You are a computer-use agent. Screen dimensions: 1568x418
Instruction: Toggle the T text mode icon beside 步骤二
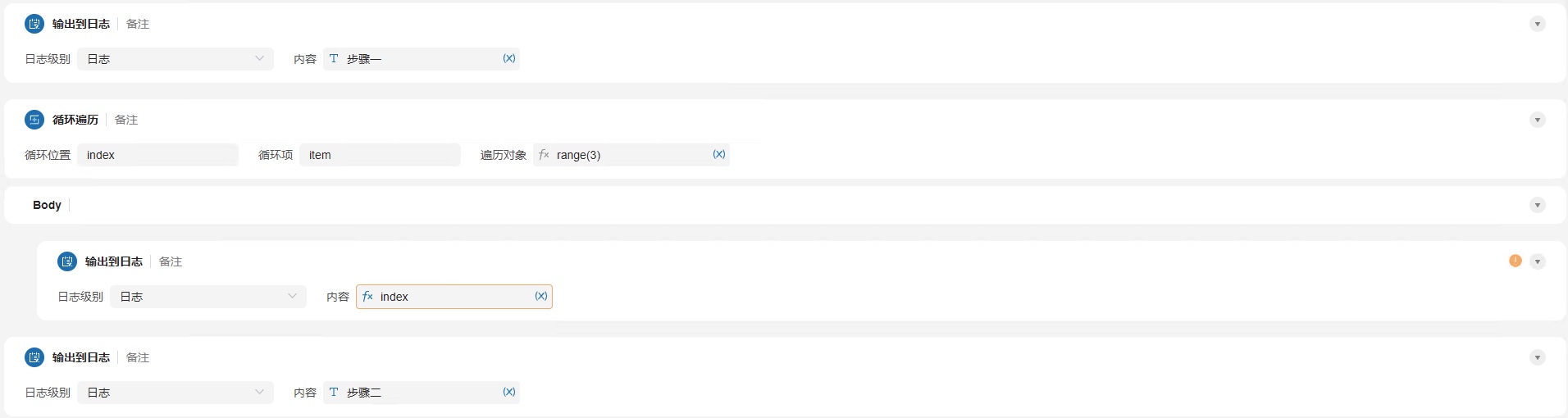tap(334, 392)
